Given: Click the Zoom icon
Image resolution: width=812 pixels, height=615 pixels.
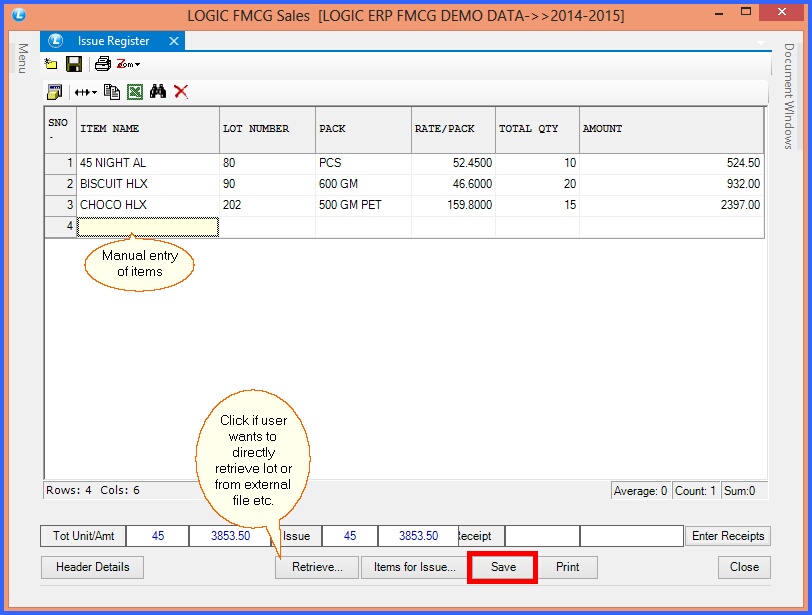Looking at the screenshot, I should click(122, 63).
